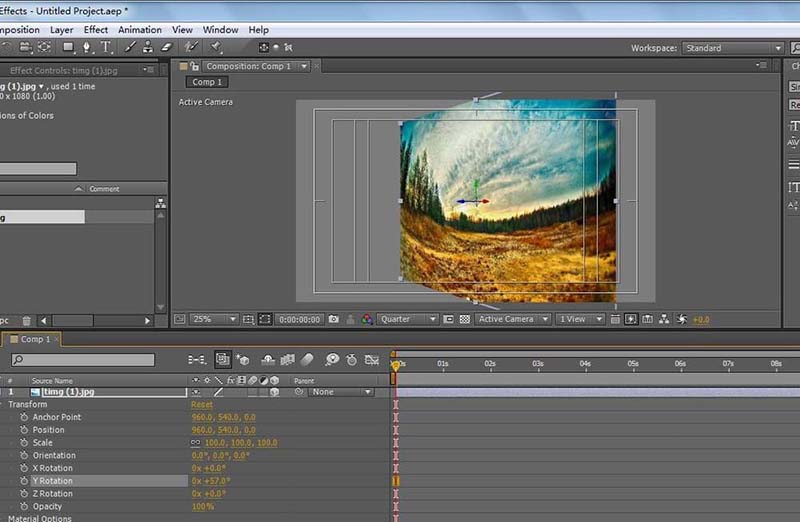Viewport: 800px width, 522px height.
Task: Pick the Eraser tool
Action: pyautogui.click(x=166, y=47)
